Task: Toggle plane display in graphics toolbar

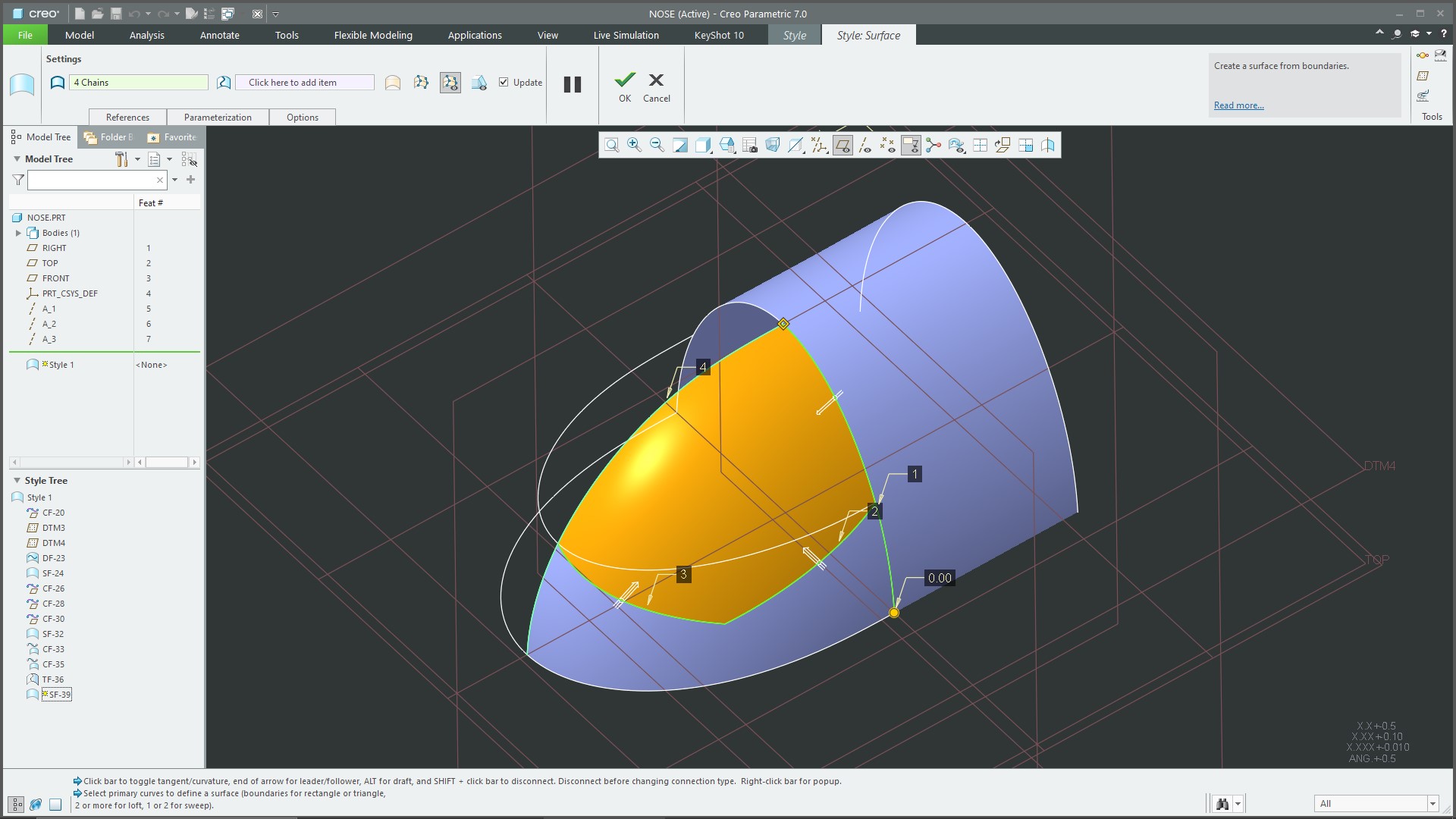Action: (842, 146)
